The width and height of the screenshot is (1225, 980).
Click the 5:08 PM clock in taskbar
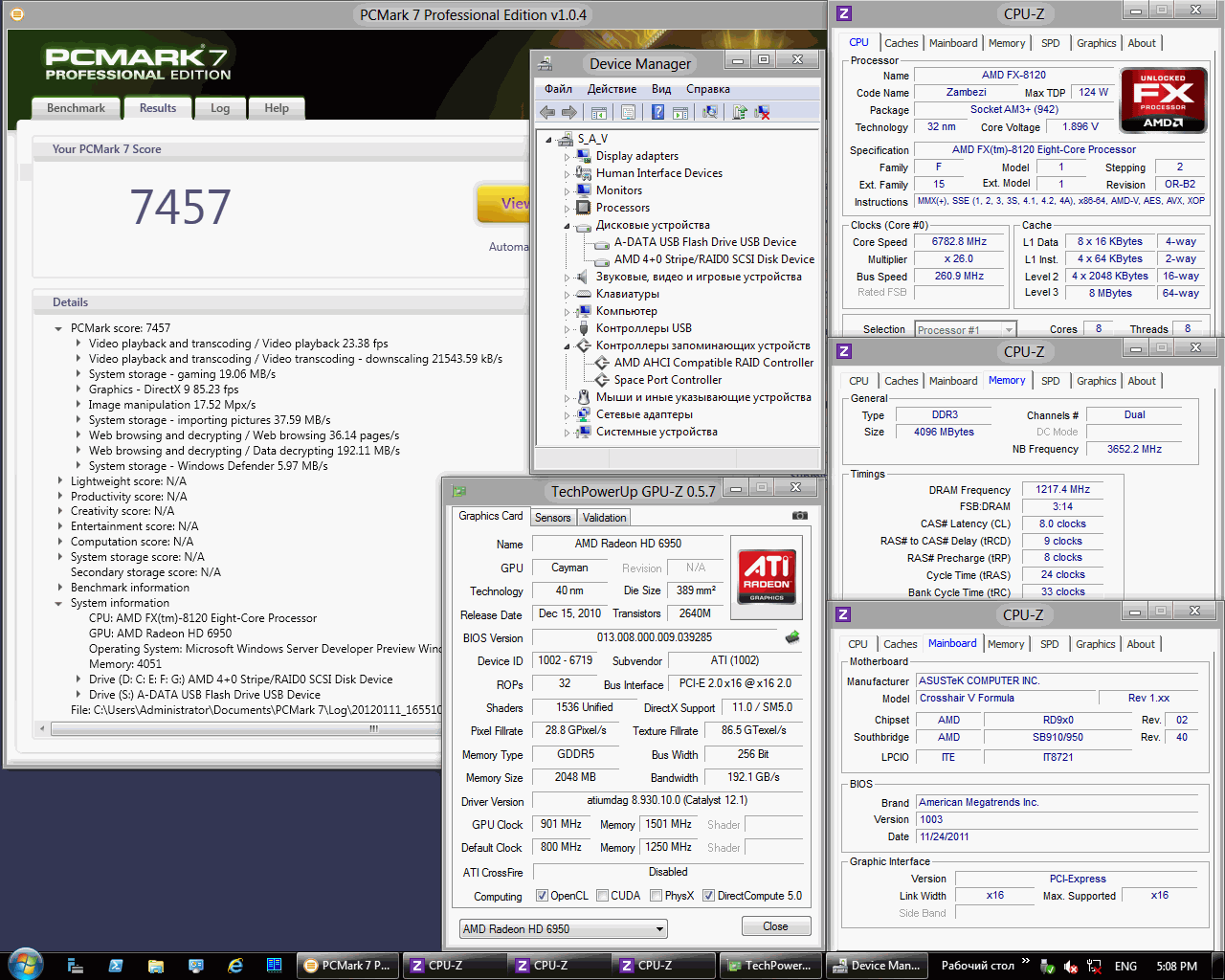click(x=1176, y=967)
